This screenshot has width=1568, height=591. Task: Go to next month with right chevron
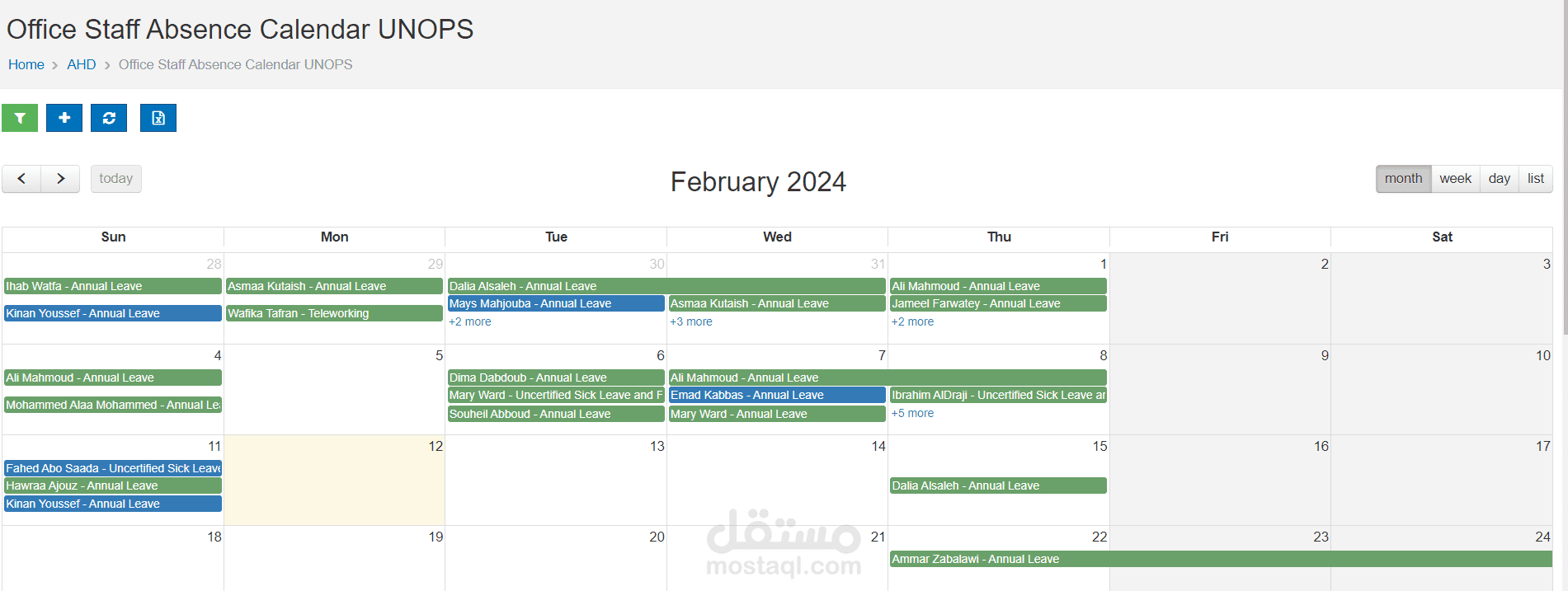pyautogui.click(x=60, y=179)
